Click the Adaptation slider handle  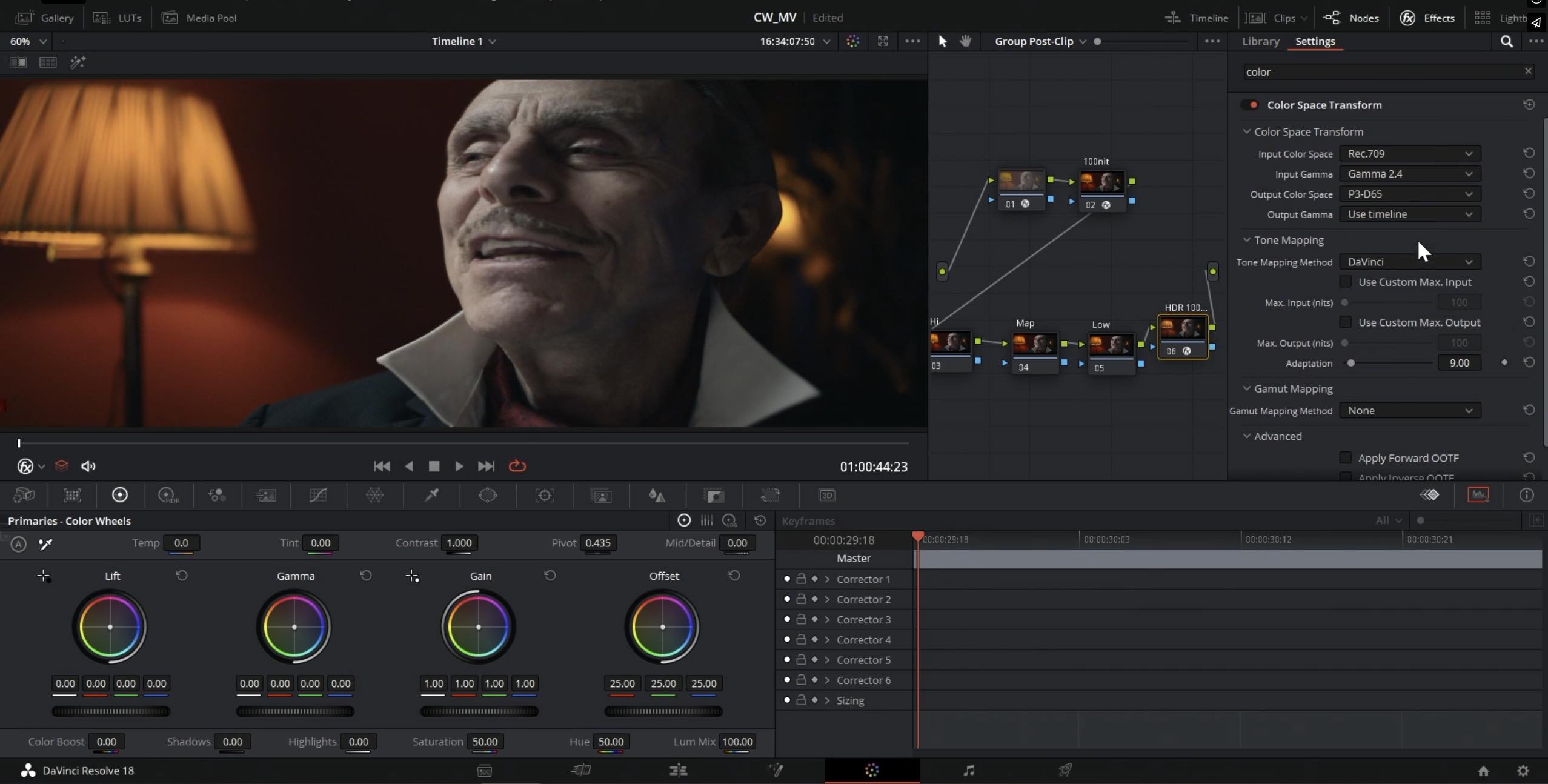(1350, 363)
